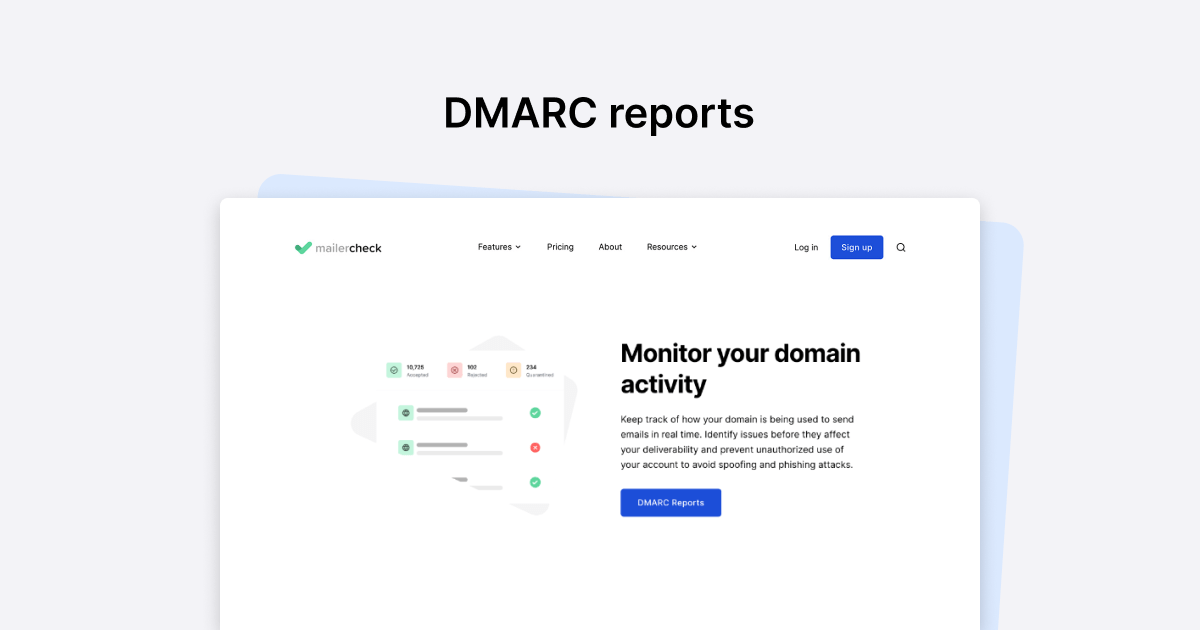
Task: Click the Sign up button
Action: (x=857, y=248)
